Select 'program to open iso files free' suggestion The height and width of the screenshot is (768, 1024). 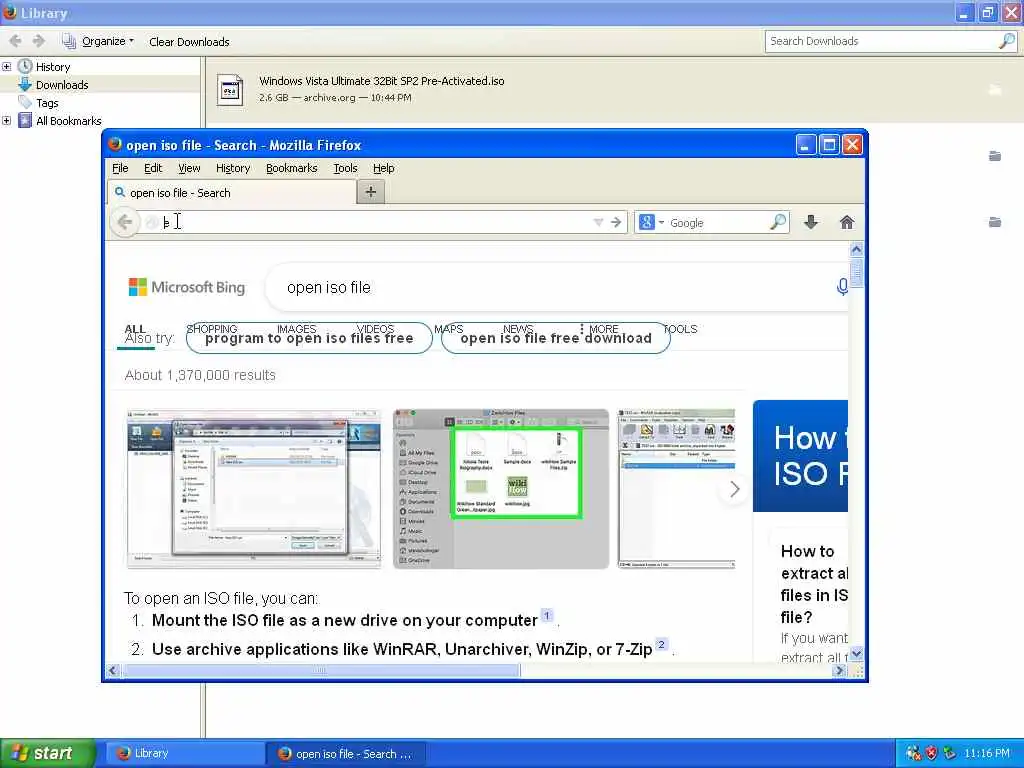click(309, 338)
